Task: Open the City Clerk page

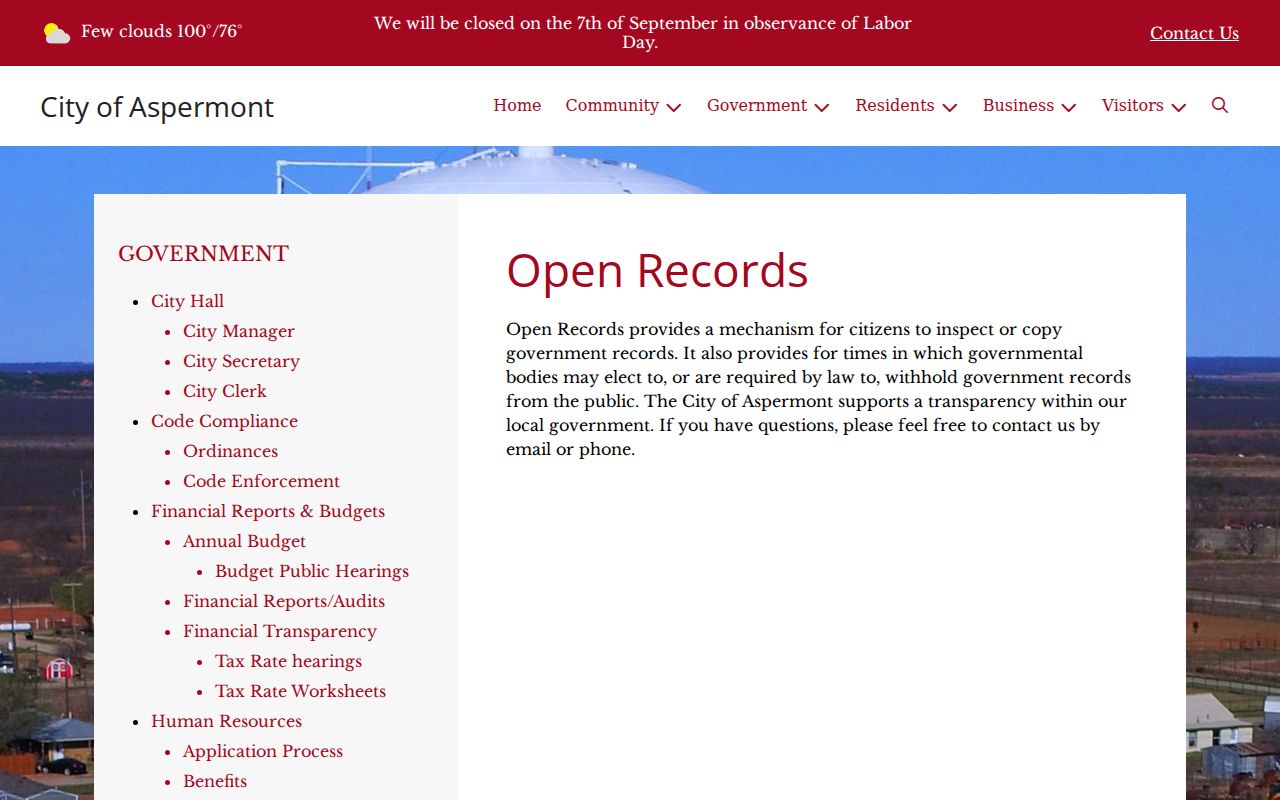Action: click(225, 391)
